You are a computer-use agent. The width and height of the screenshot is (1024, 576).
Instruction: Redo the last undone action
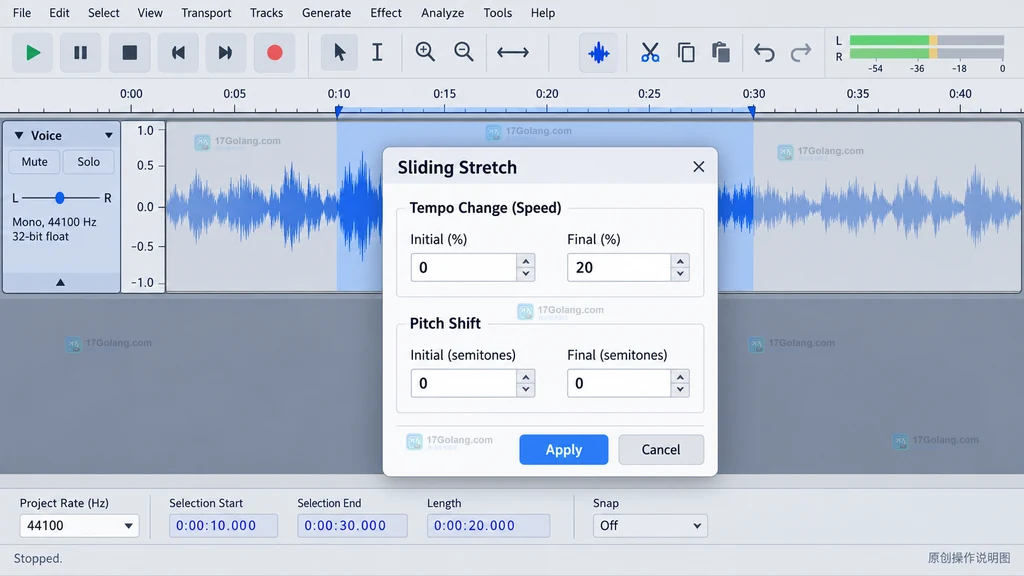tap(801, 52)
